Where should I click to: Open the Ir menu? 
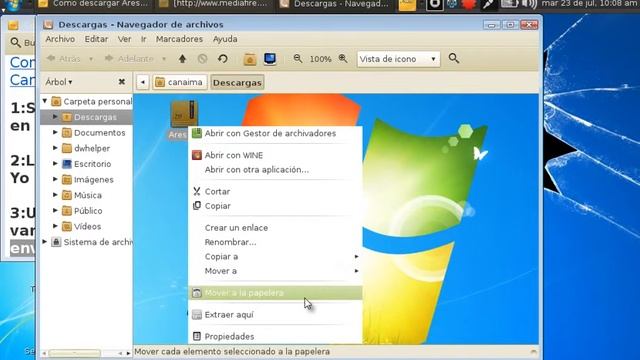point(144,39)
